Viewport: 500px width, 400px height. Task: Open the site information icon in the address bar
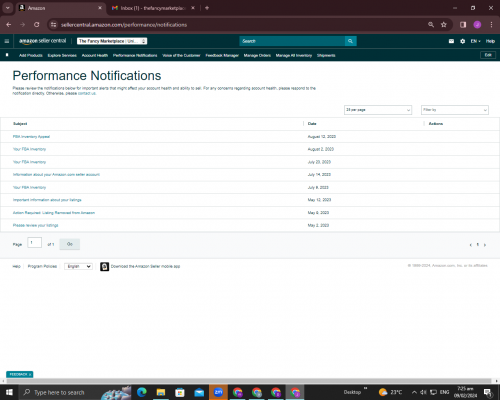(x=53, y=25)
